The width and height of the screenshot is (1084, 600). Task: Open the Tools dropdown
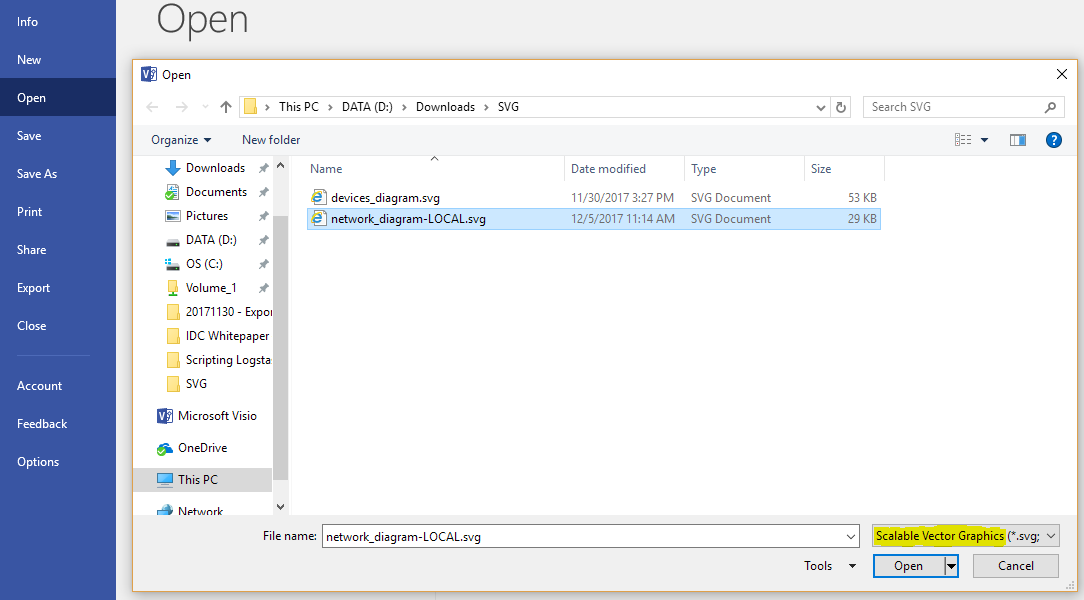tap(828, 565)
